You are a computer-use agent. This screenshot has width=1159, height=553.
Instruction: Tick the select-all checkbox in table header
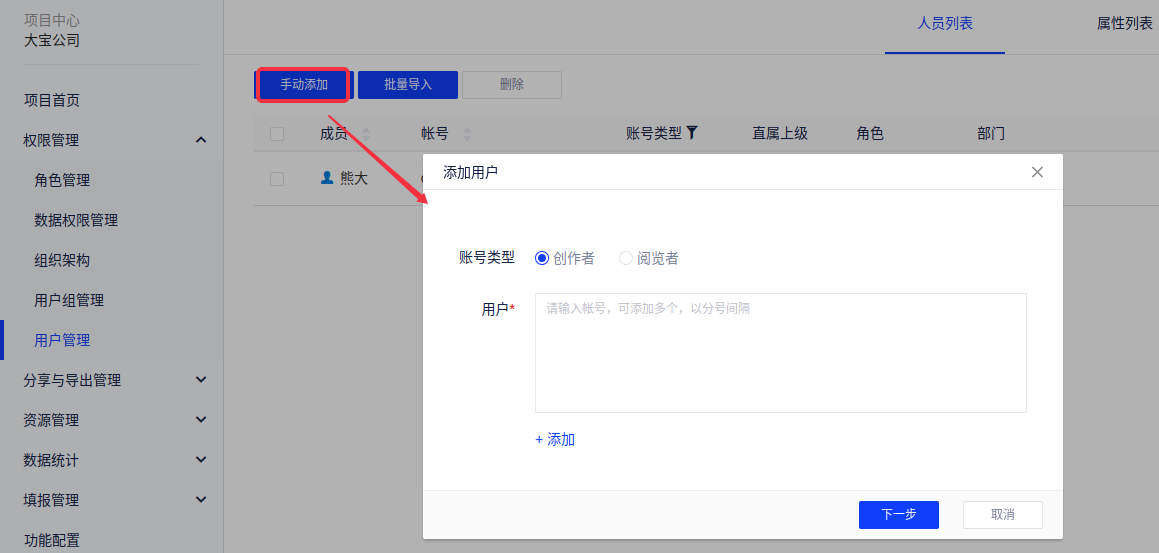[277, 134]
